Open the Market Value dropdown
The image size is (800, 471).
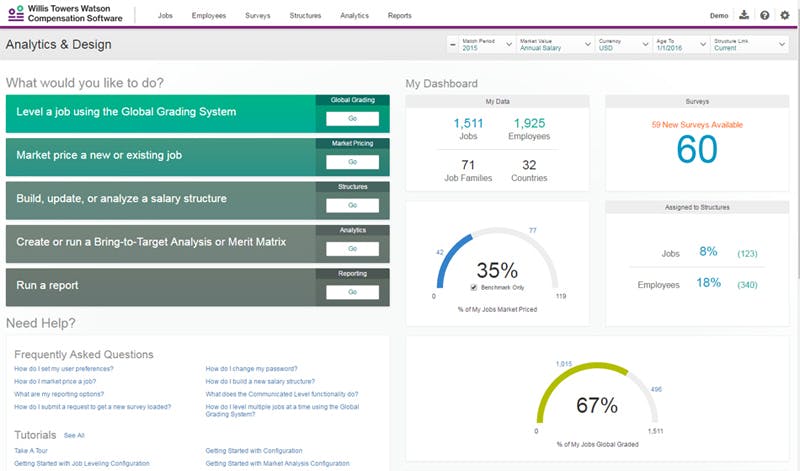(555, 44)
